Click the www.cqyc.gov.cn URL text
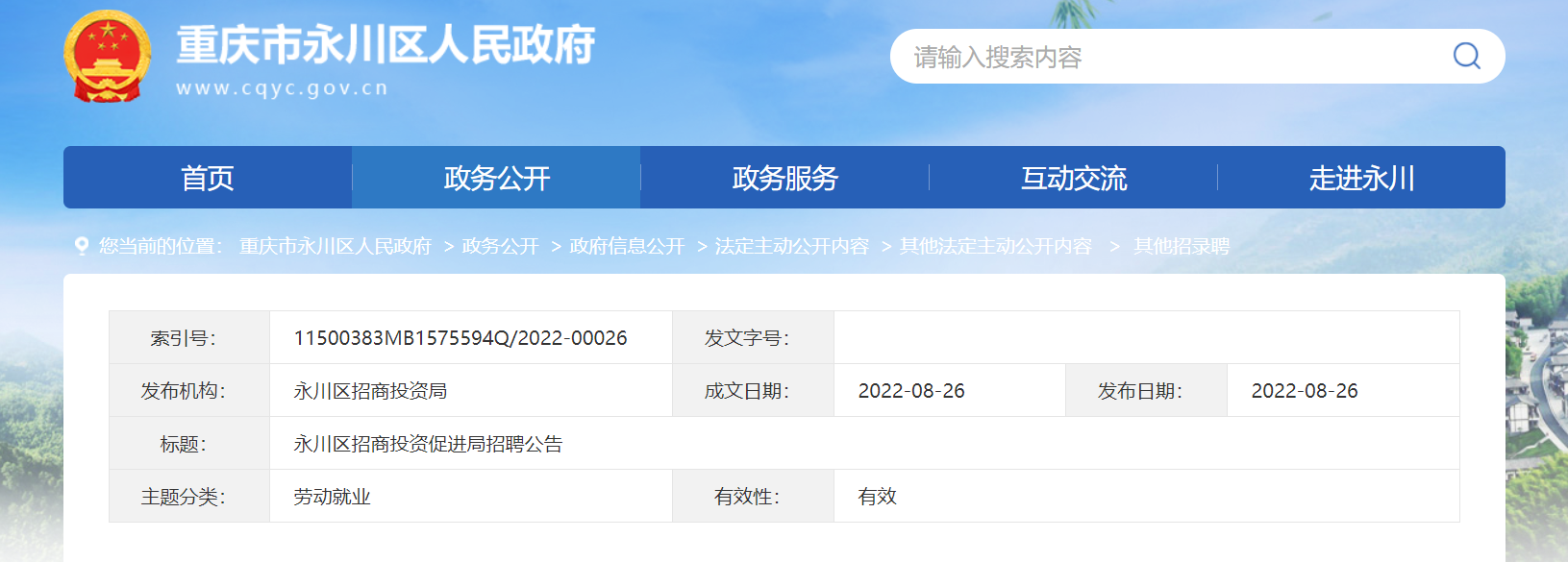This screenshot has height=562, width=1568. point(282,88)
